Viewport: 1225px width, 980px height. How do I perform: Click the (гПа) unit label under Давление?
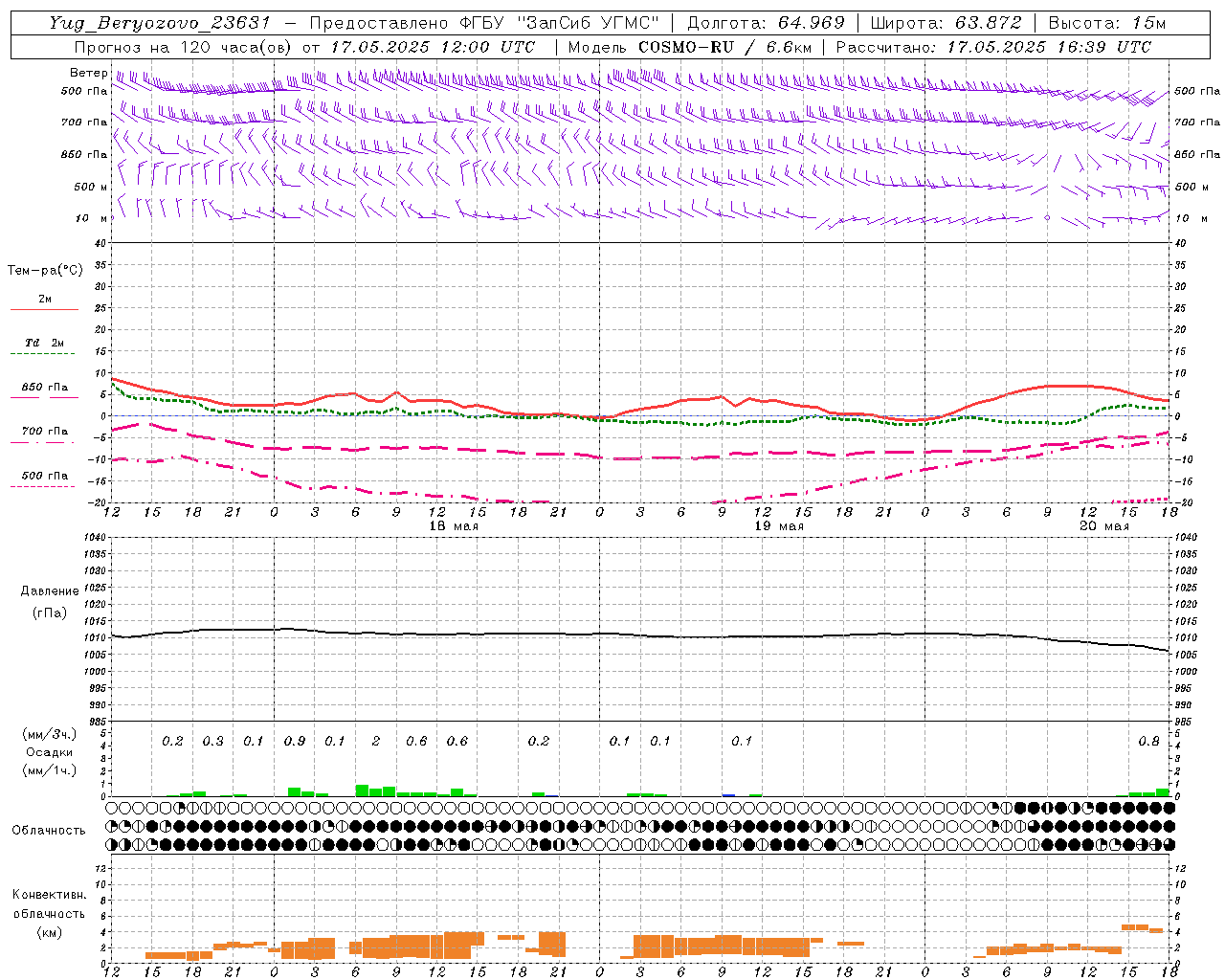(x=50, y=612)
